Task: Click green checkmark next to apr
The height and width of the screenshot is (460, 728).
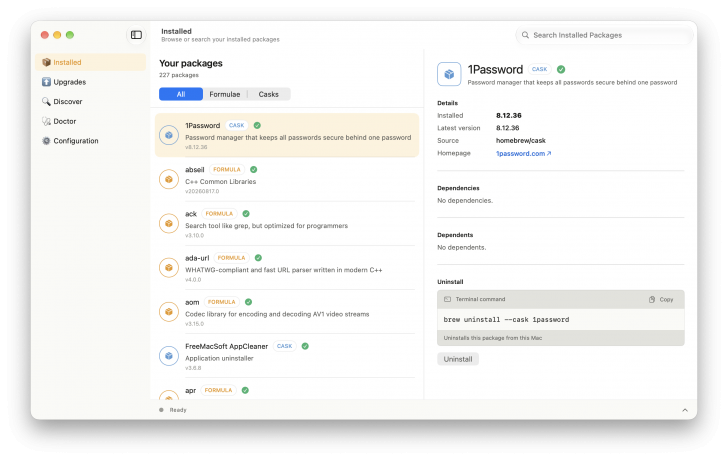Action: [245, 390]
